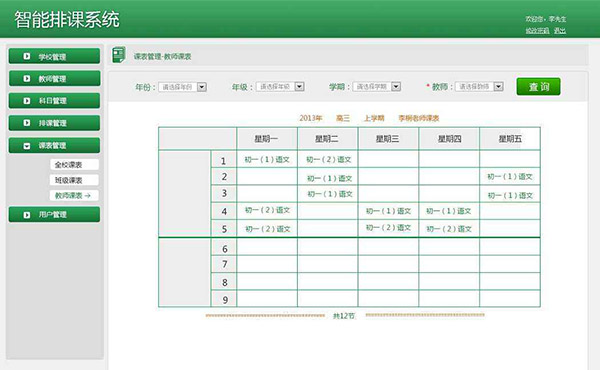Open the 年份 dropdown arrow

coord(202,87)
